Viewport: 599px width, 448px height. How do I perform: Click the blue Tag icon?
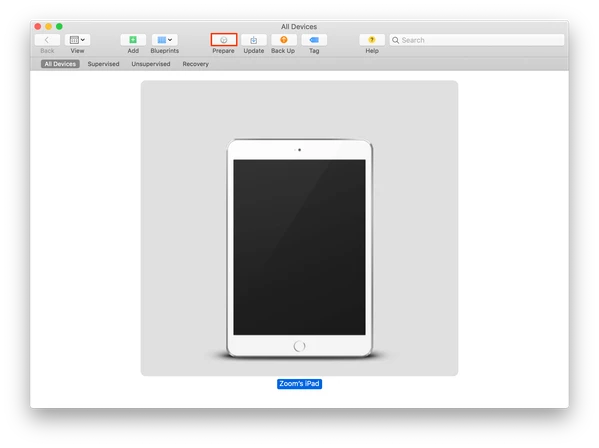click(314, 40)
